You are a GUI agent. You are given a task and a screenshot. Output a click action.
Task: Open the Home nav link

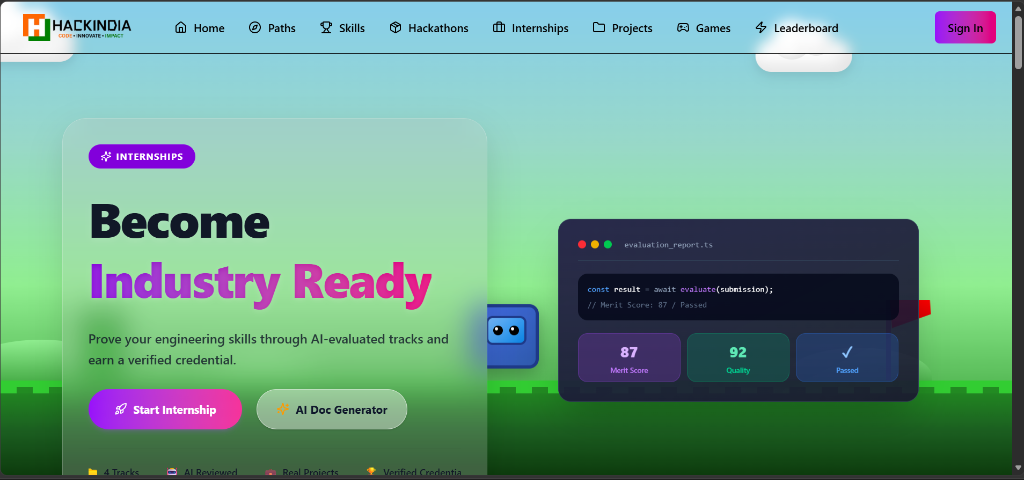(x=199, y=28)
